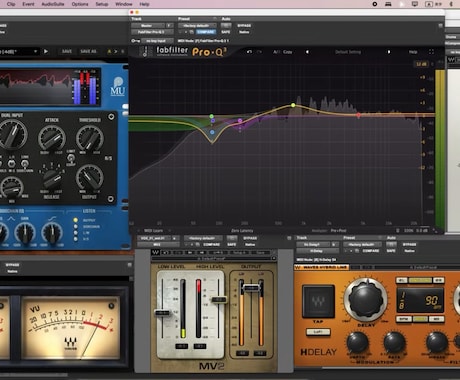Click the DUAL INPUT knob on MU compressor
This screenshot has width=460, height=380.
(13, 135)
